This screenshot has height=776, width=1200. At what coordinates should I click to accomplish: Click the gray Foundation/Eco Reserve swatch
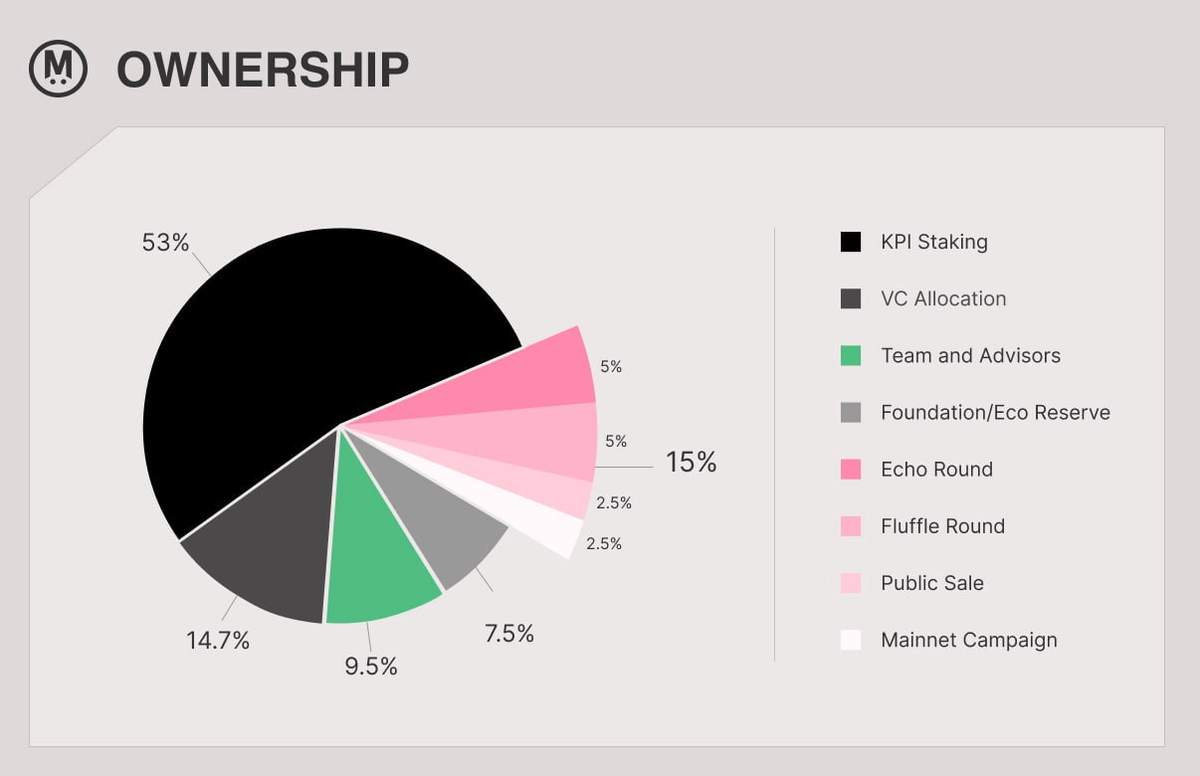(851, 413)
